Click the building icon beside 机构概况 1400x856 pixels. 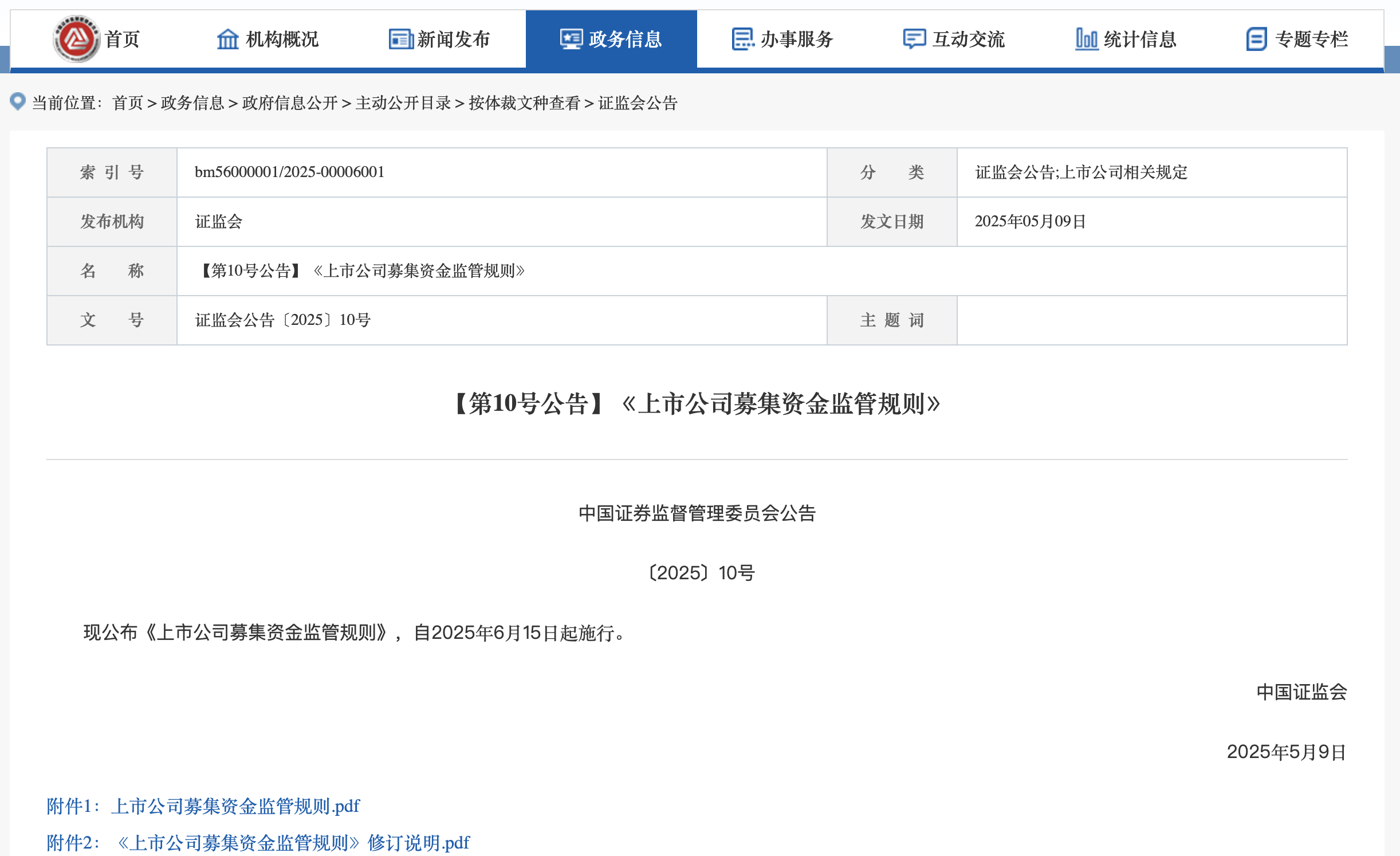tap(227, 39)
